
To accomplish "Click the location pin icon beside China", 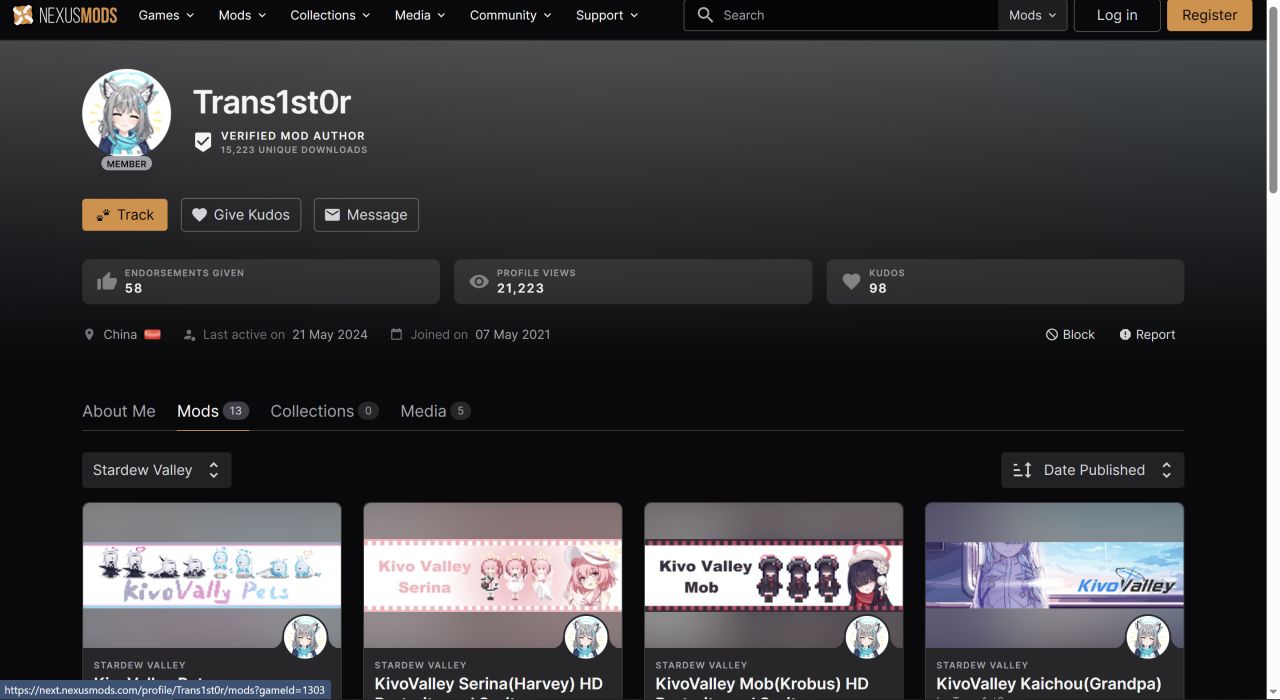I will point(89,335).
